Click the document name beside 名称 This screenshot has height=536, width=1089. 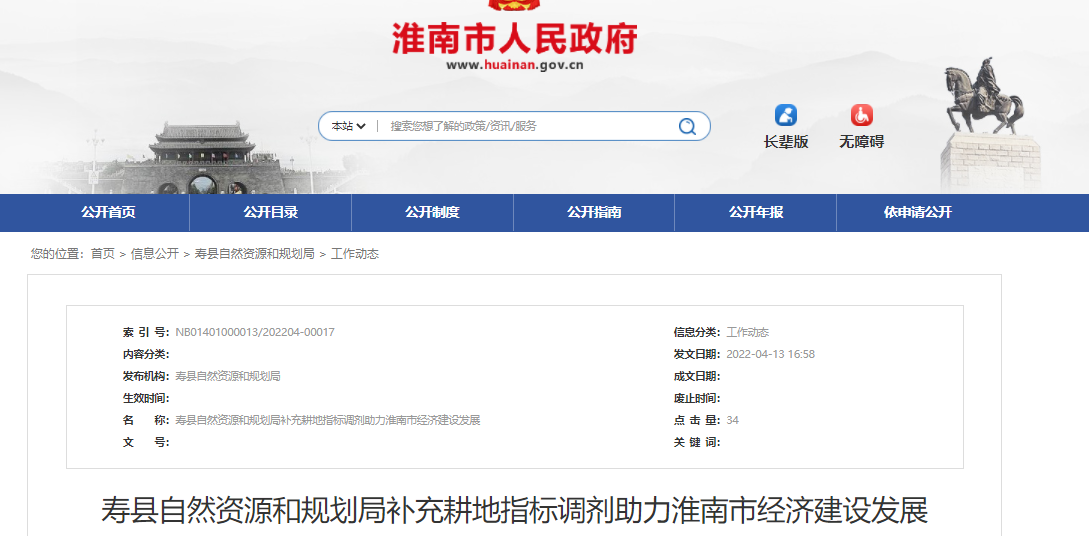328,421
